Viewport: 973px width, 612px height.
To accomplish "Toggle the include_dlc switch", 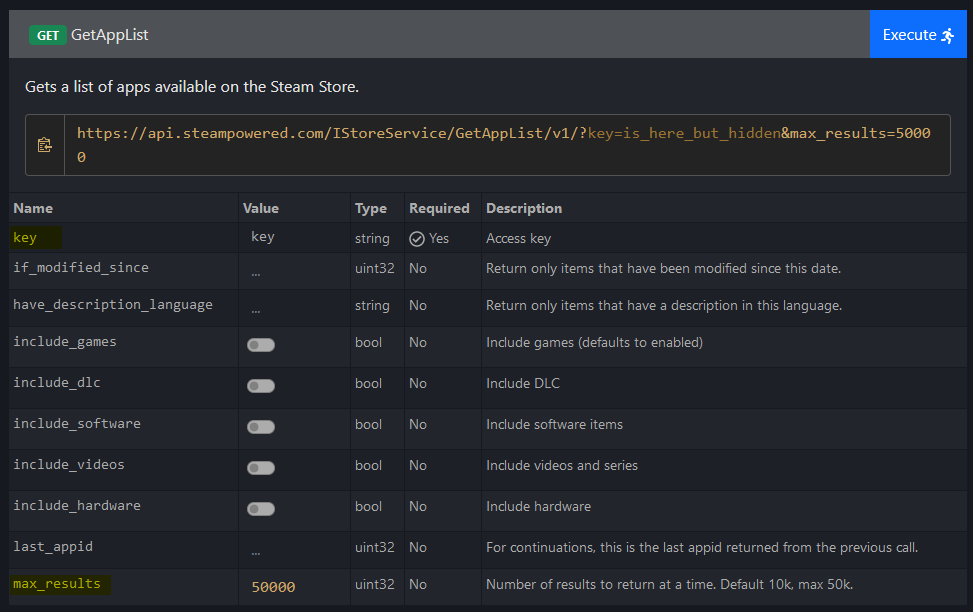I will point(261,386).
